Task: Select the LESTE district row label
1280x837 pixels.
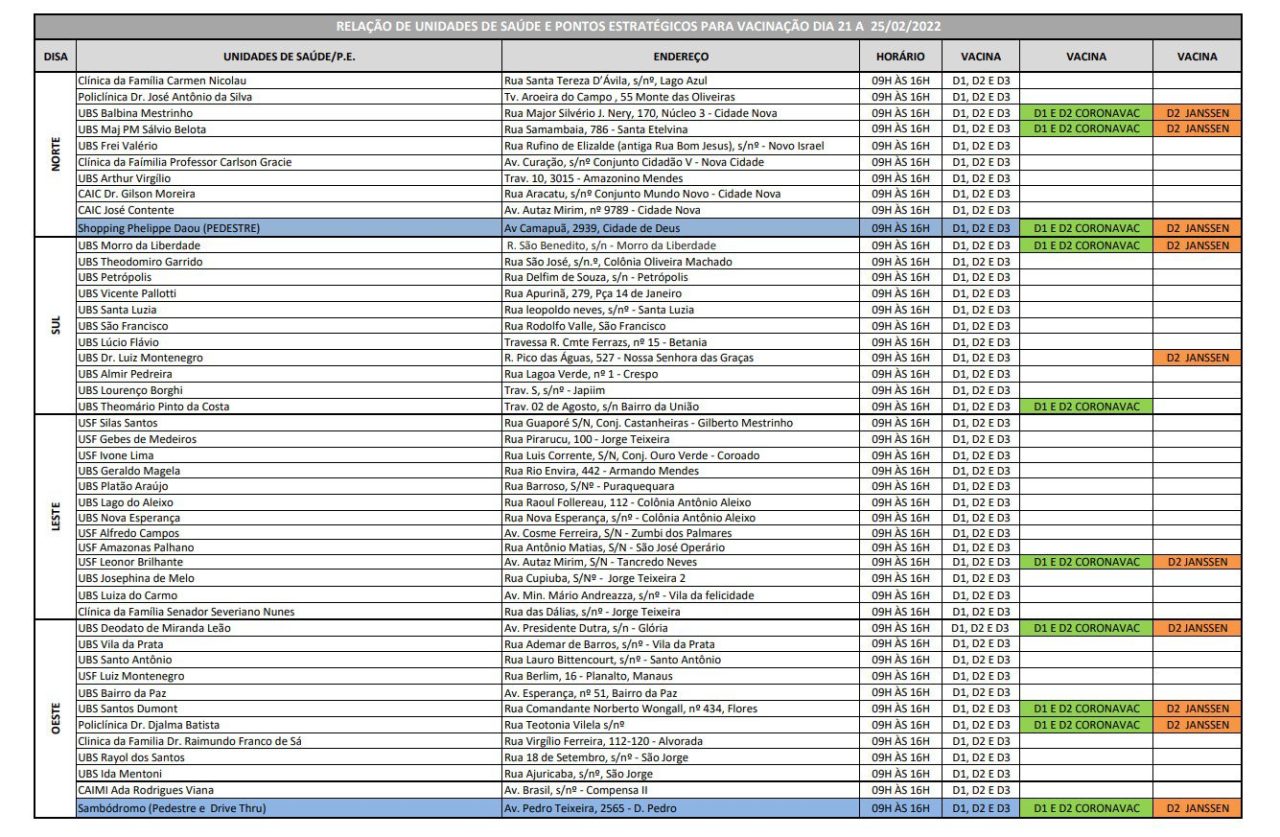Action: point(56,516)
